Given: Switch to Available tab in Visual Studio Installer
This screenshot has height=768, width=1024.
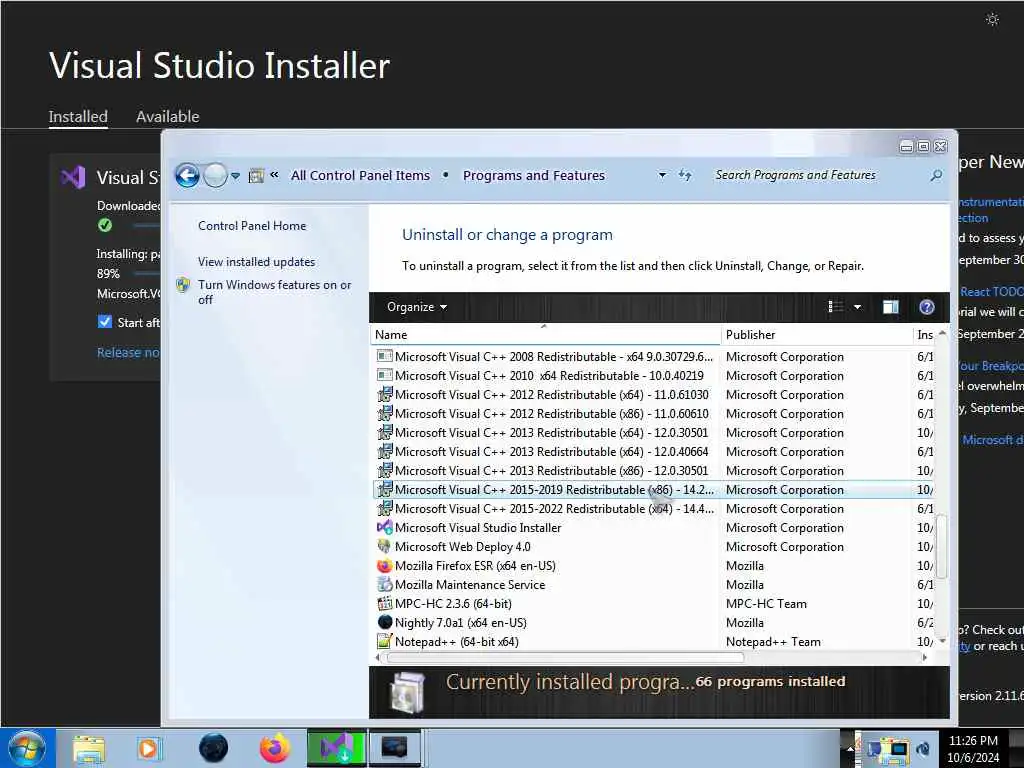Looking at the screenshot, I should pyautogui.click(x=168, y=116).
